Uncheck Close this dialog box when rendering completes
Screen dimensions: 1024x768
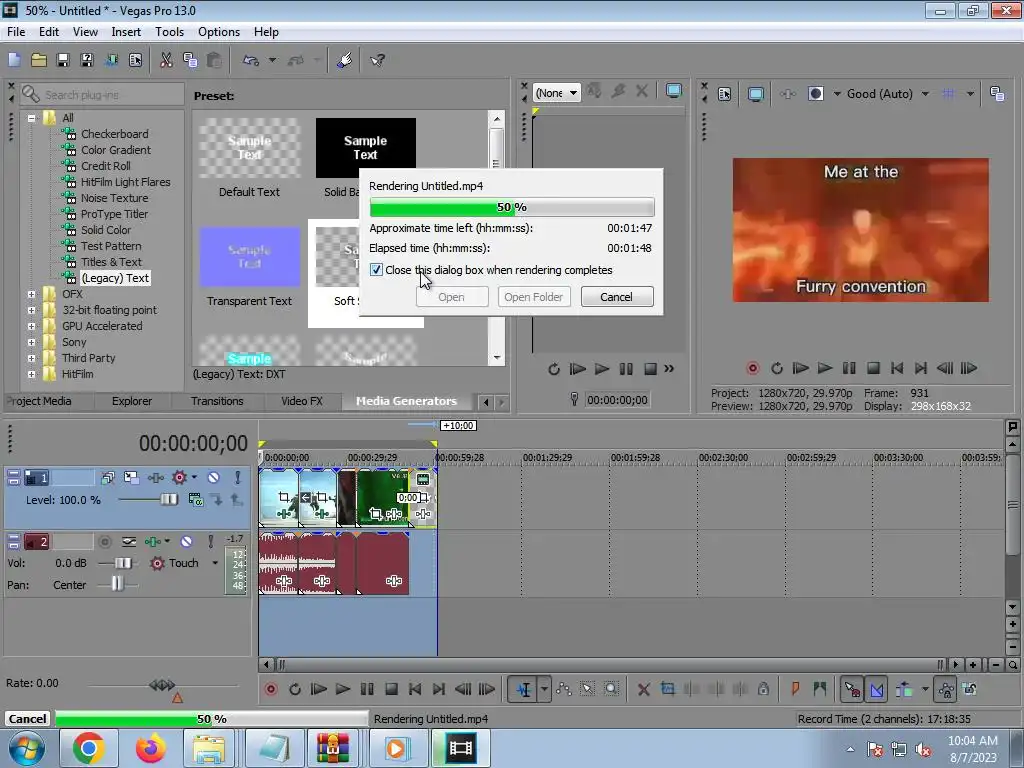376,270
